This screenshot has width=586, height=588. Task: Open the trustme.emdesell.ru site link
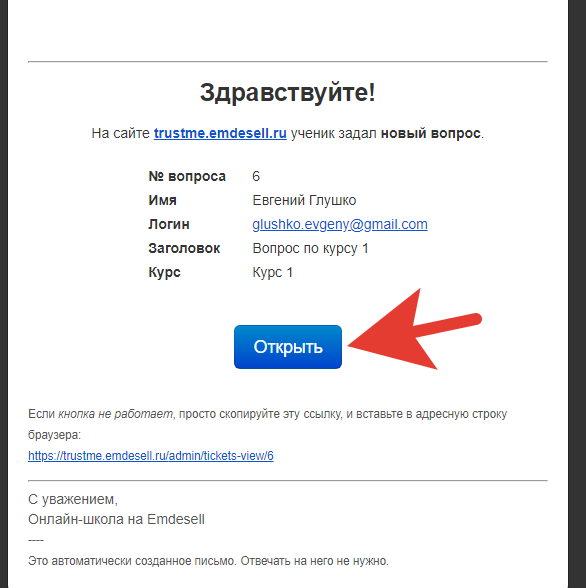[x=220, y=133]
